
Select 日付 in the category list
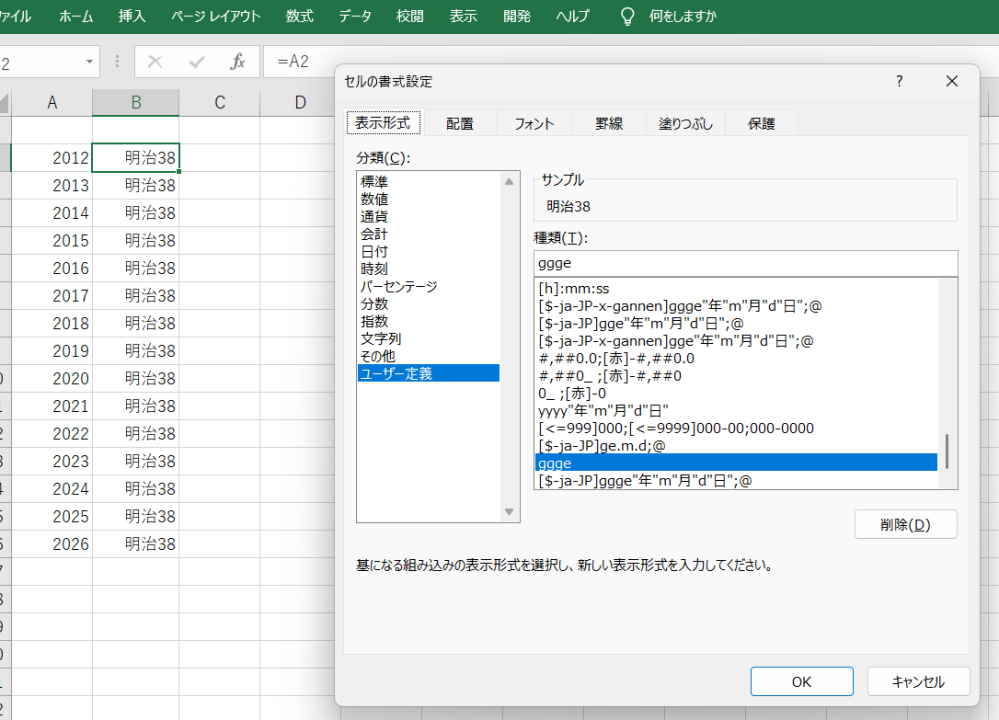pyautogui.click(x=428, y=252)
